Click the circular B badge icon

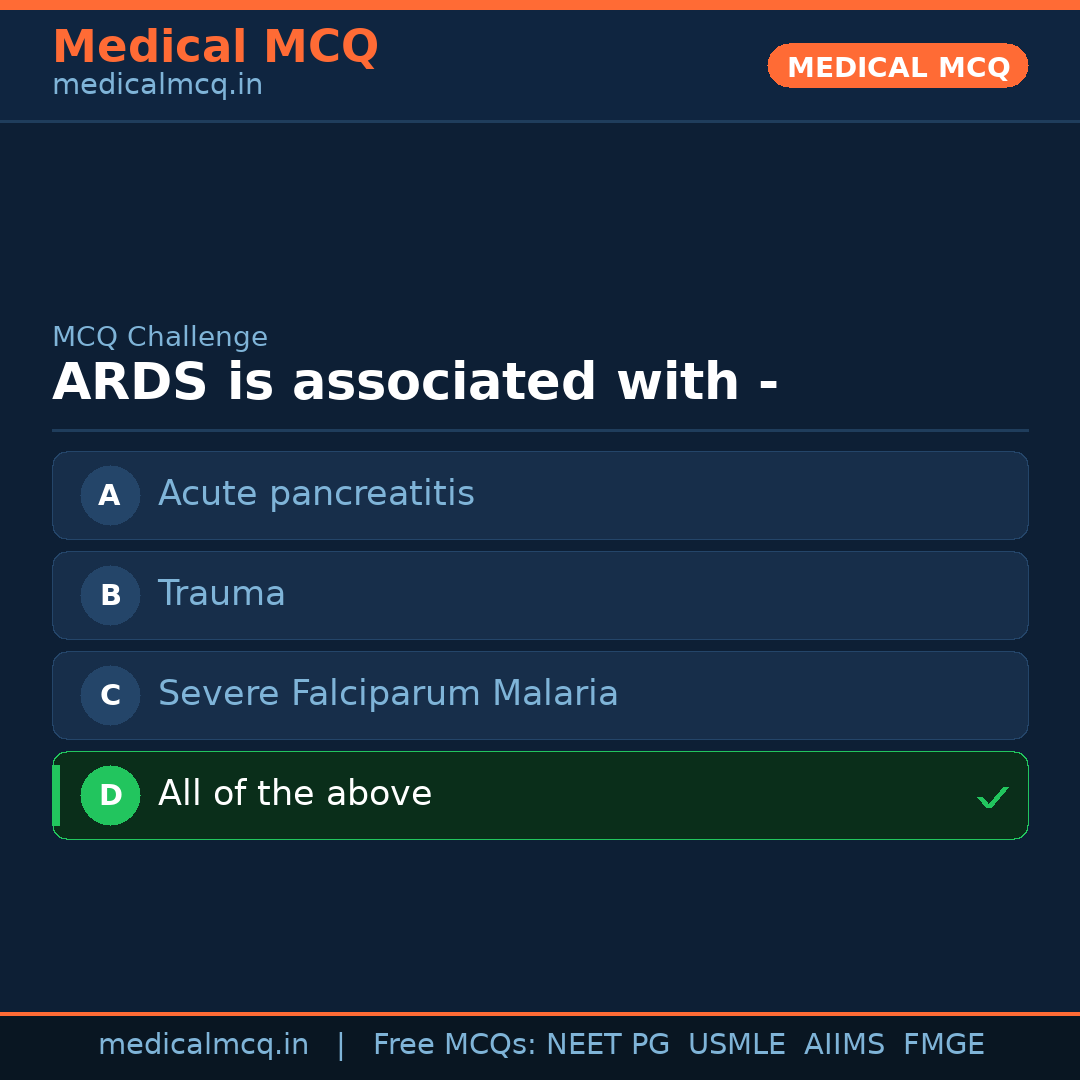click(x=110, y=595)
